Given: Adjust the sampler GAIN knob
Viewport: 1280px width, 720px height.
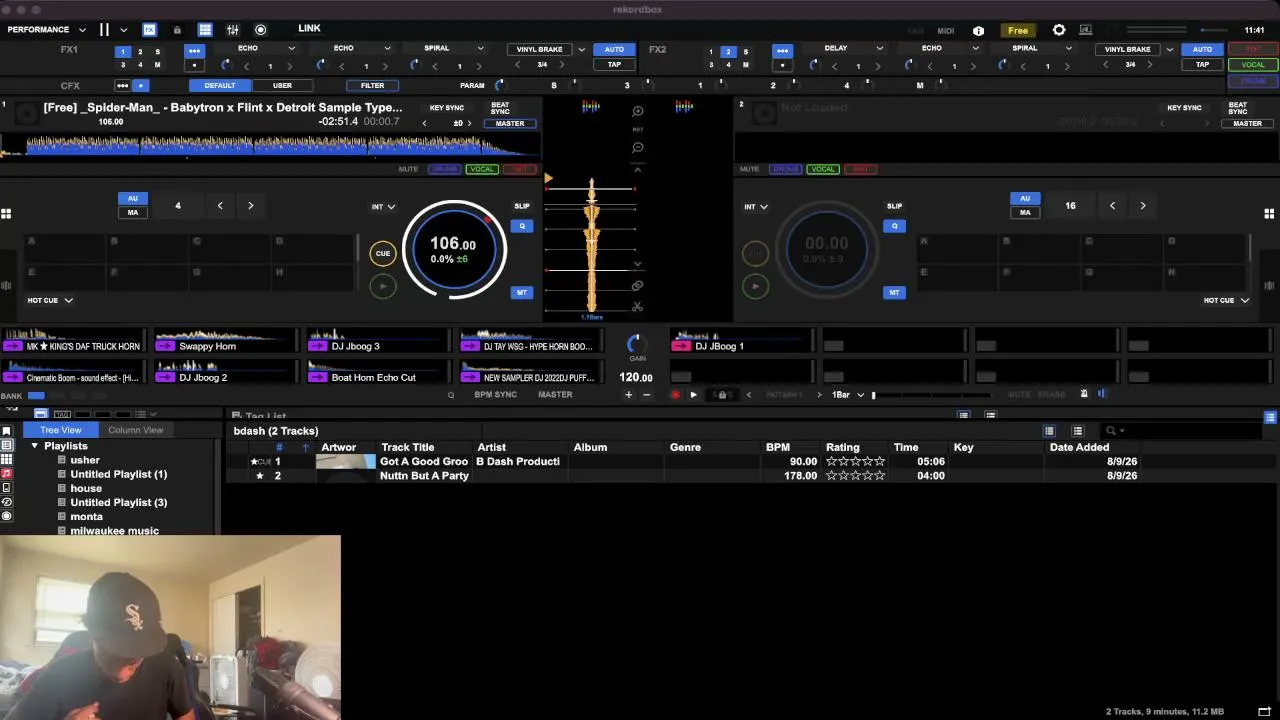Looking at the screenshot, I should point(636,344).
